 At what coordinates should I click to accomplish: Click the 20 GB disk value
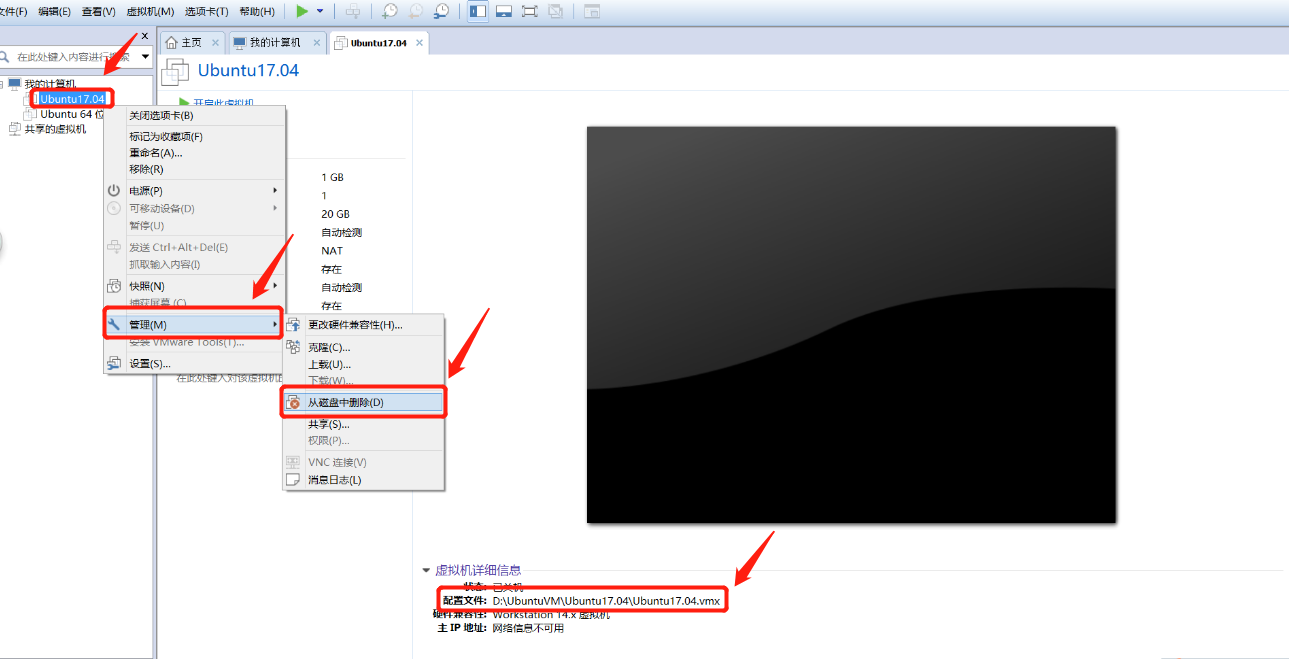pyautogui.click(x=335, y=214)
